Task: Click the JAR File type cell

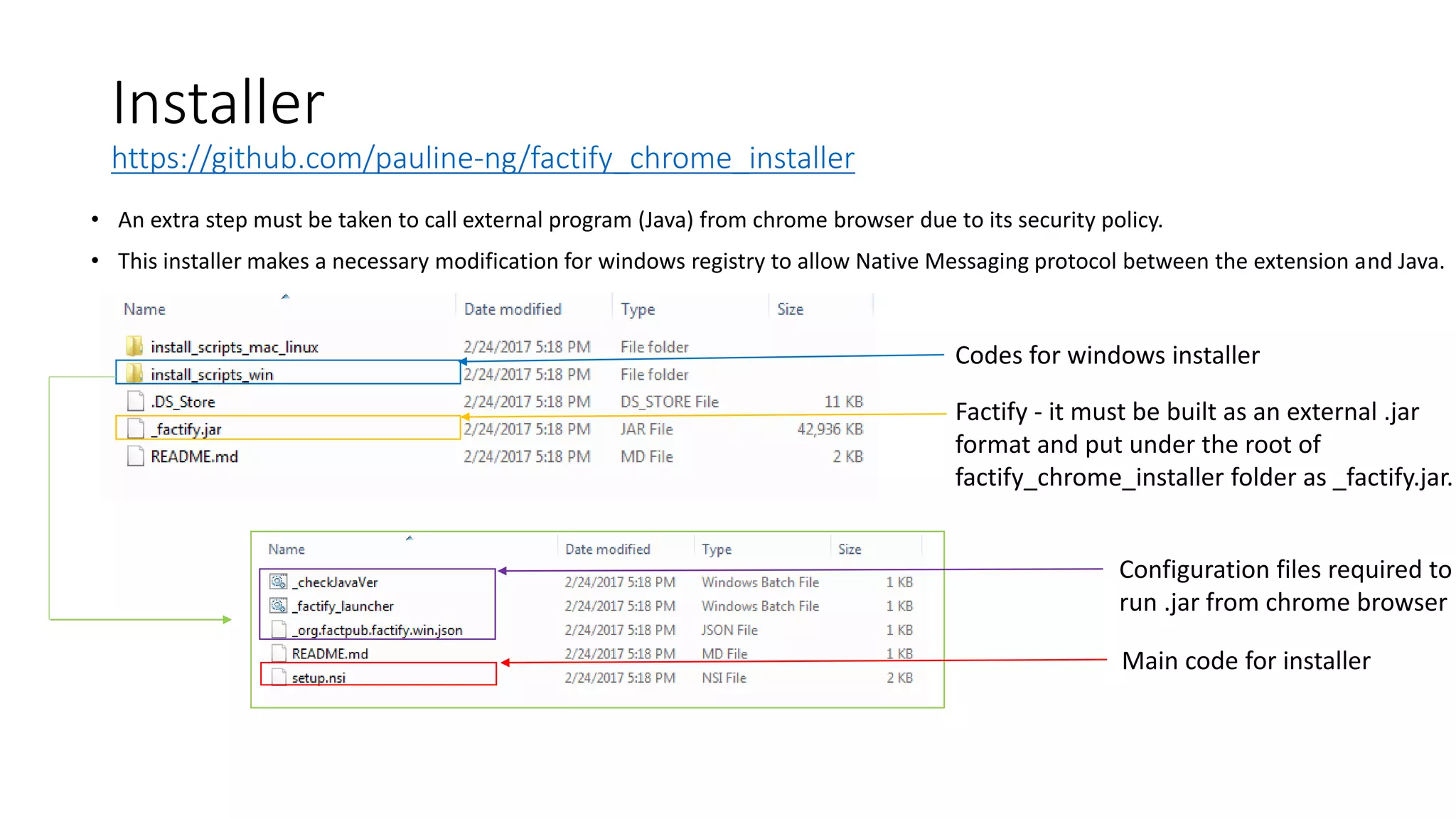Action: click(x=647, y=429)
